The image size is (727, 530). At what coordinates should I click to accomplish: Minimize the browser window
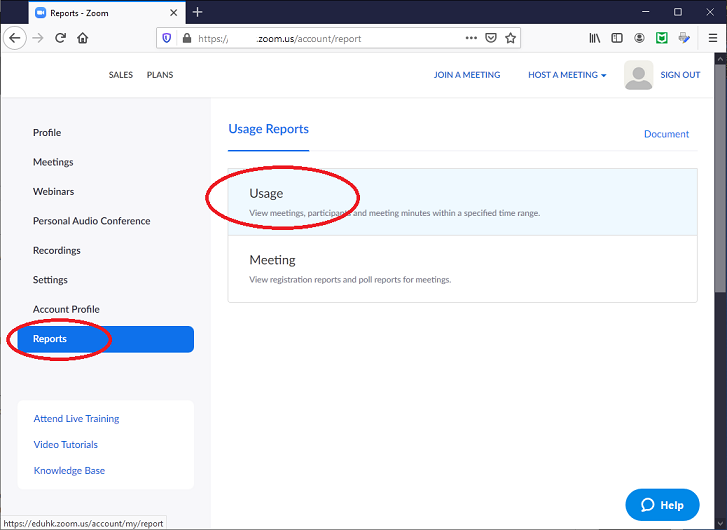[645, 12]
